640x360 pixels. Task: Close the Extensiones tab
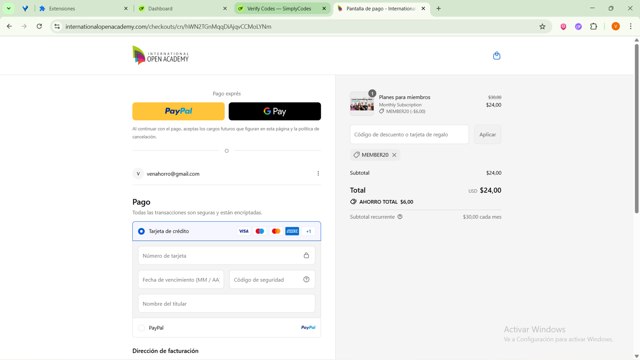click(x=126, y=8)
